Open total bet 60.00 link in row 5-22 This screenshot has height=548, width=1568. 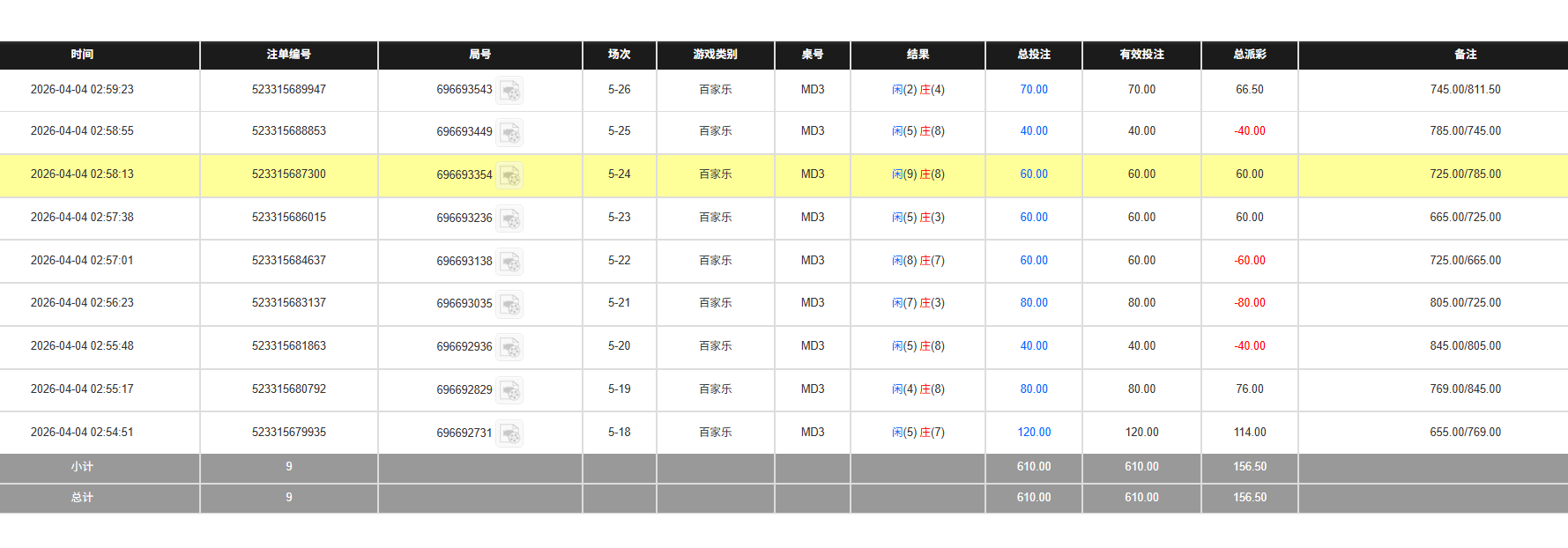tap(1034, 261)
